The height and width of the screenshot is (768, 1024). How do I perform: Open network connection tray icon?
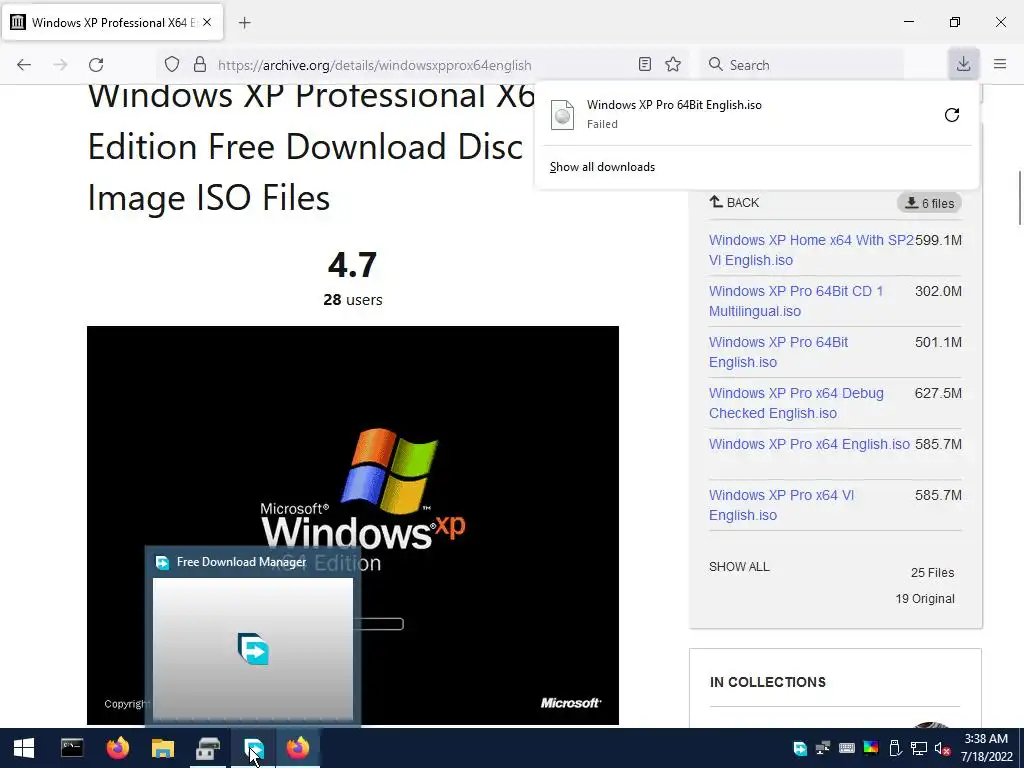918,748
